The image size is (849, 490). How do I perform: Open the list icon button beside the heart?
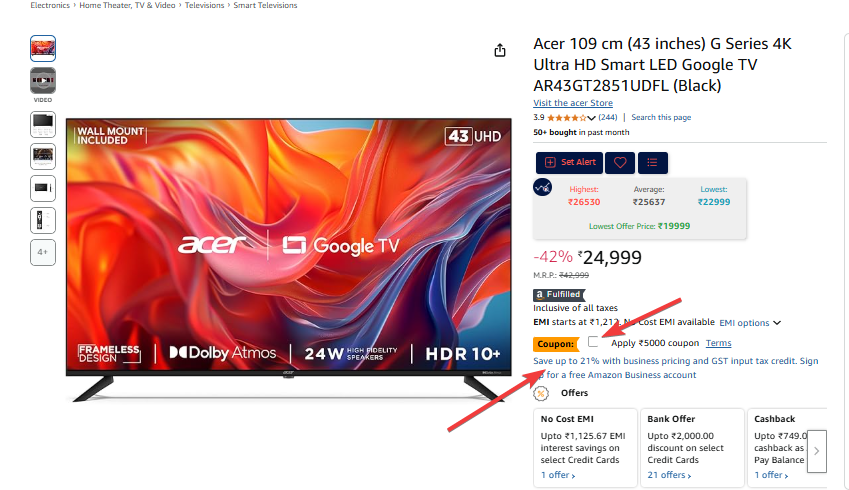click(x=652, y=162)
